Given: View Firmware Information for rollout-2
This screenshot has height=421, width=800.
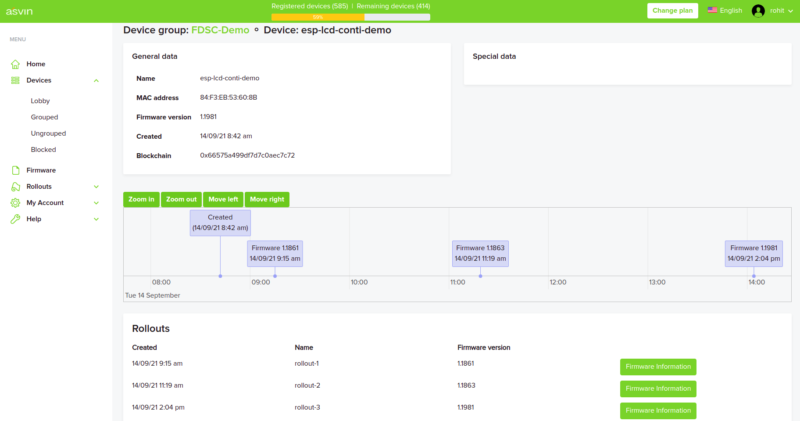Looking at the screenshot, I should click(x=658, y=389).
